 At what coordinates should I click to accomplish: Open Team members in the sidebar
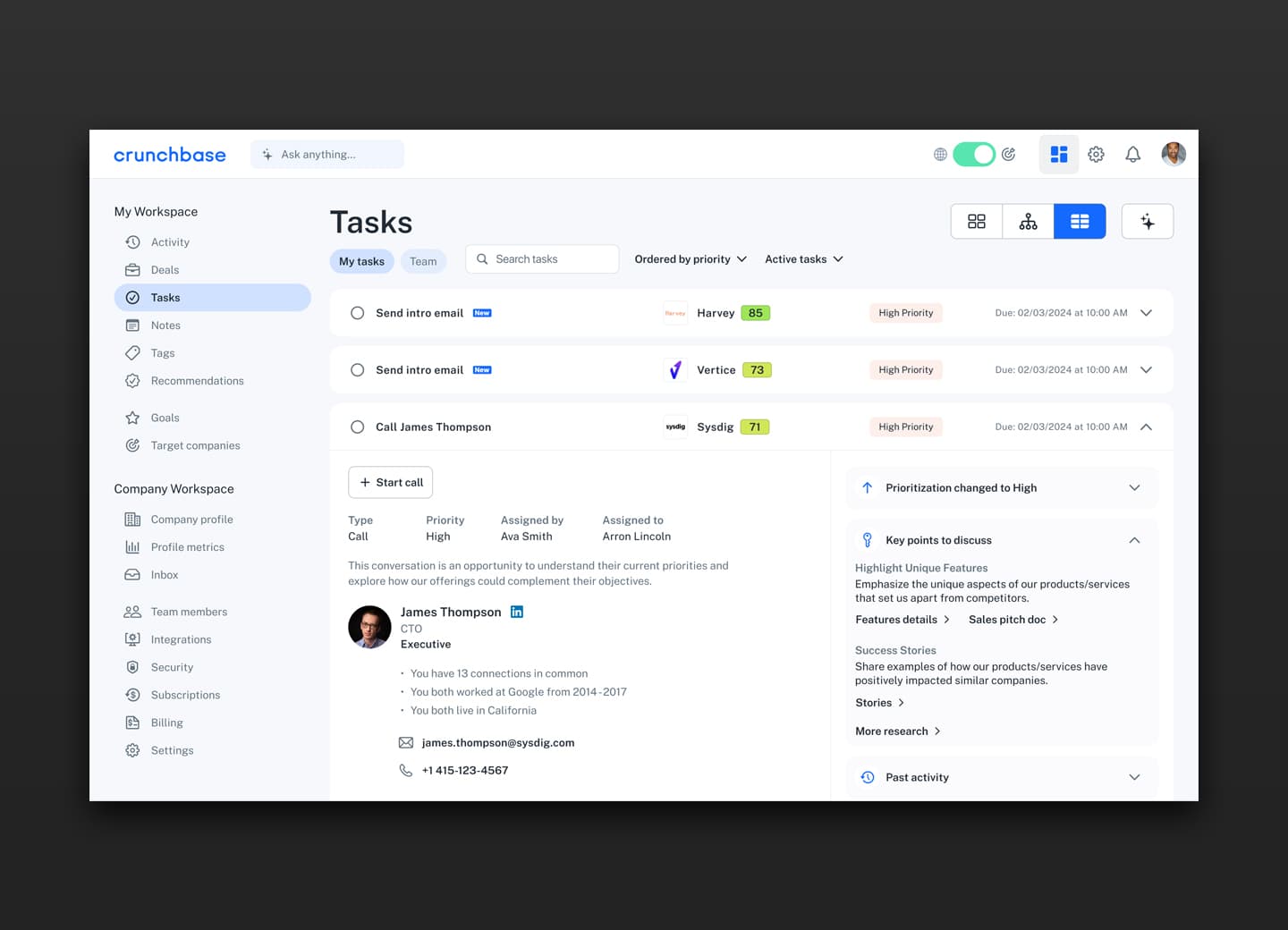pyautogui.click(x=212, y=612)
